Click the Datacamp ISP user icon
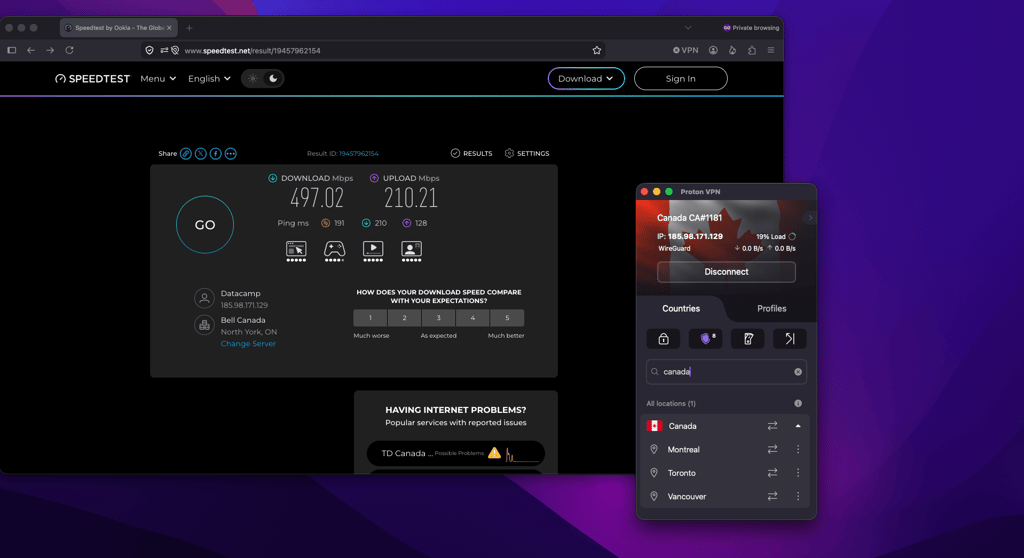Viewport: 1024px width, 558px height. pyautogui.click(x=204, y=299)
